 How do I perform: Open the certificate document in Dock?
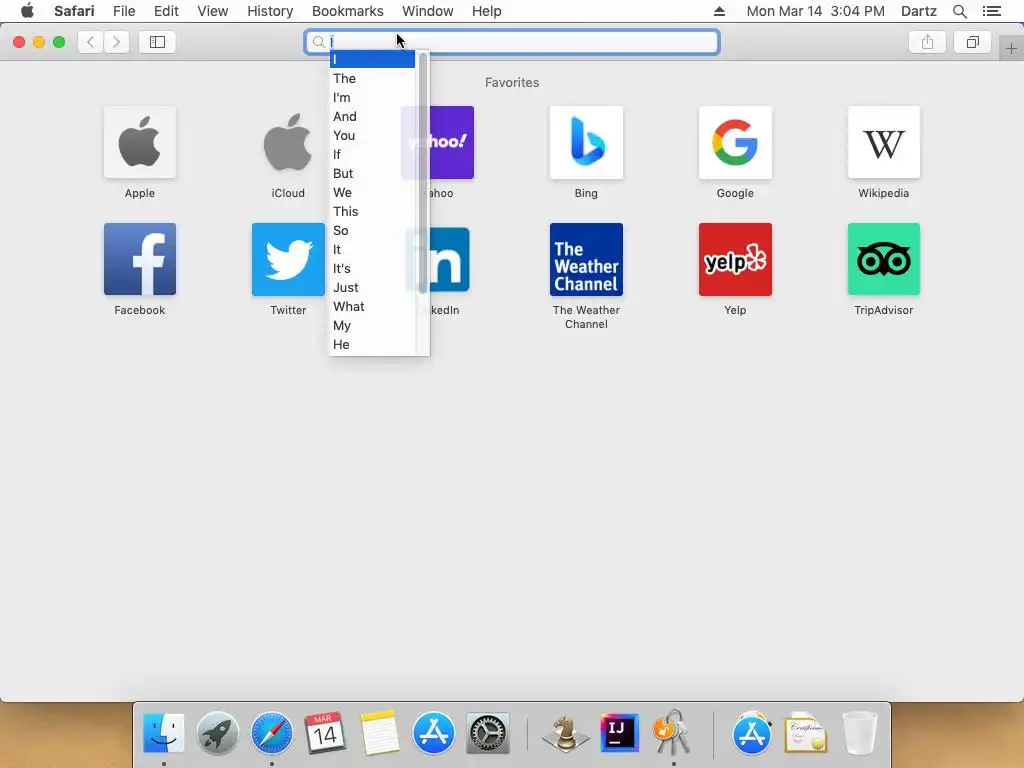806,733
